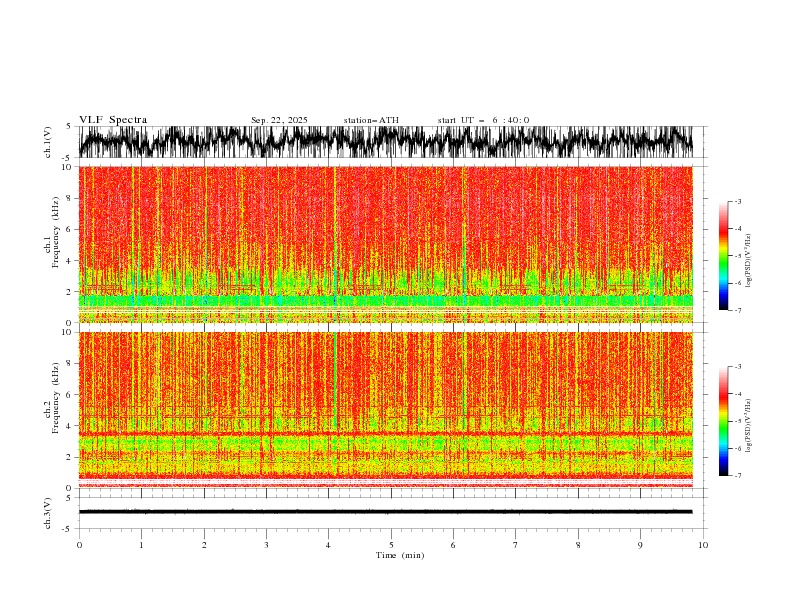The height and width of the screenshot is (612, 792).
Task: Click the time axis tick label "2"
Action: click(x=204, y=545)
